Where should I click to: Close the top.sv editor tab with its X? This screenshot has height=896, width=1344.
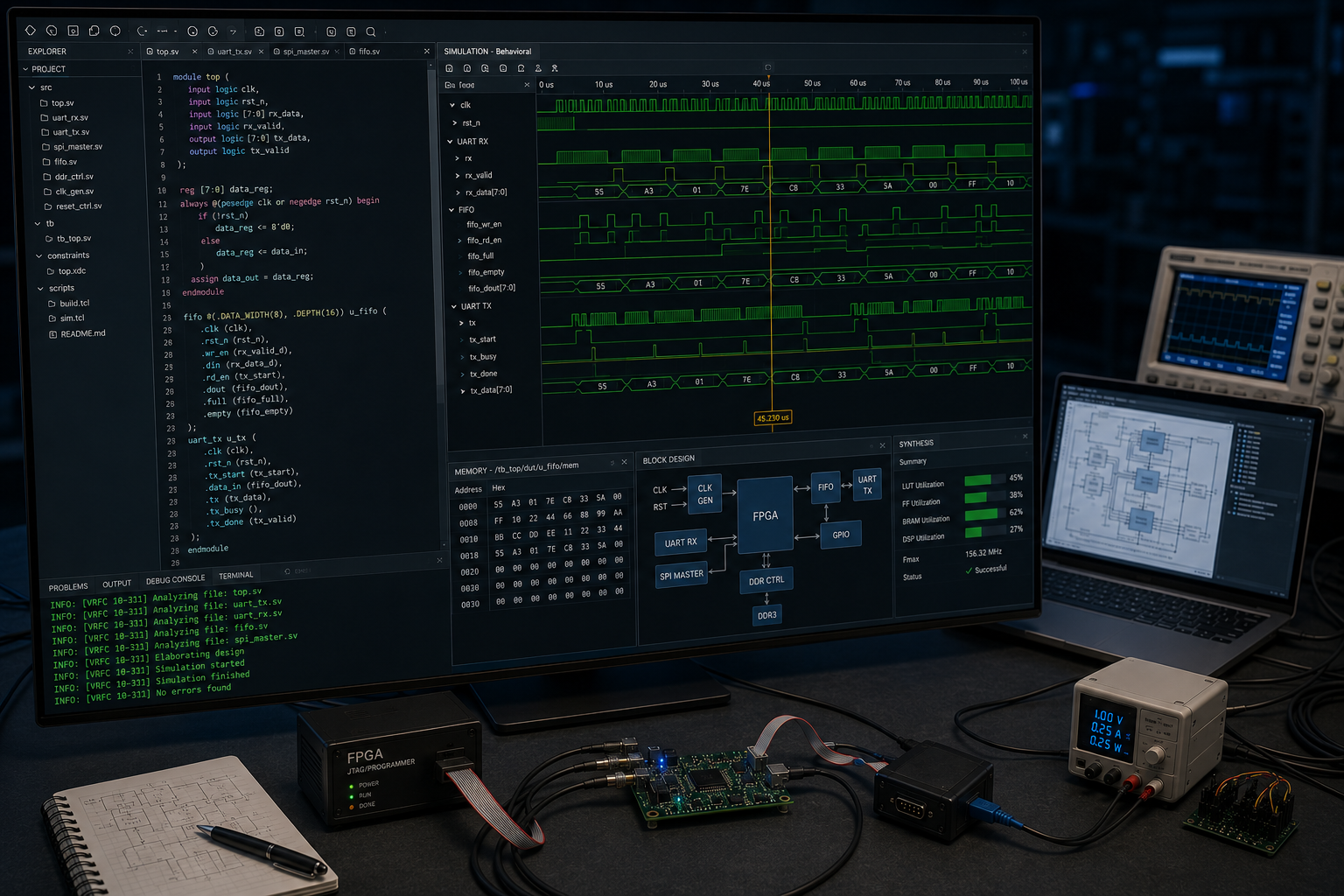tap(196, 52)
